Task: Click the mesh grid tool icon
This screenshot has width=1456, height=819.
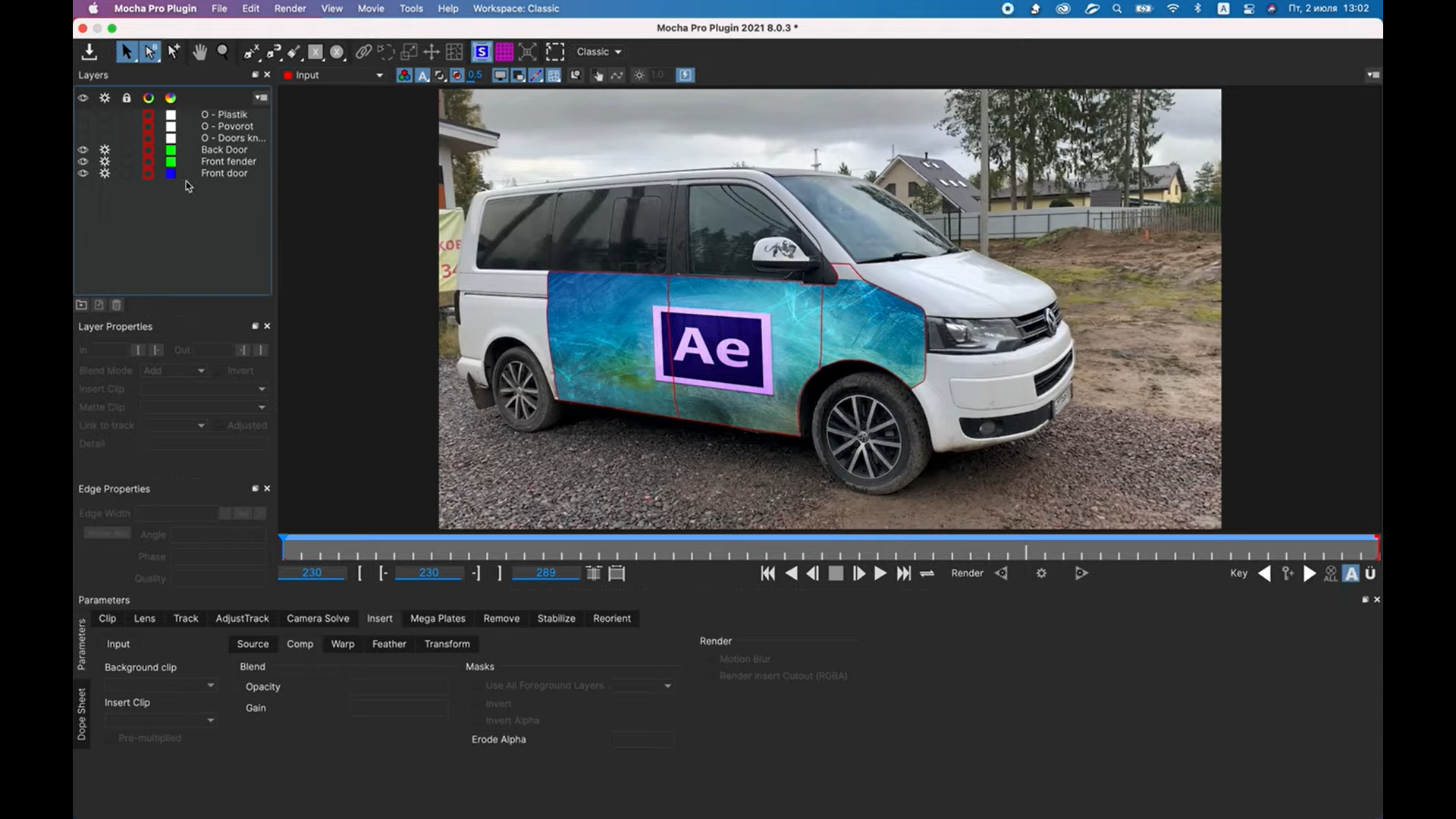Action: pos(454,52)
